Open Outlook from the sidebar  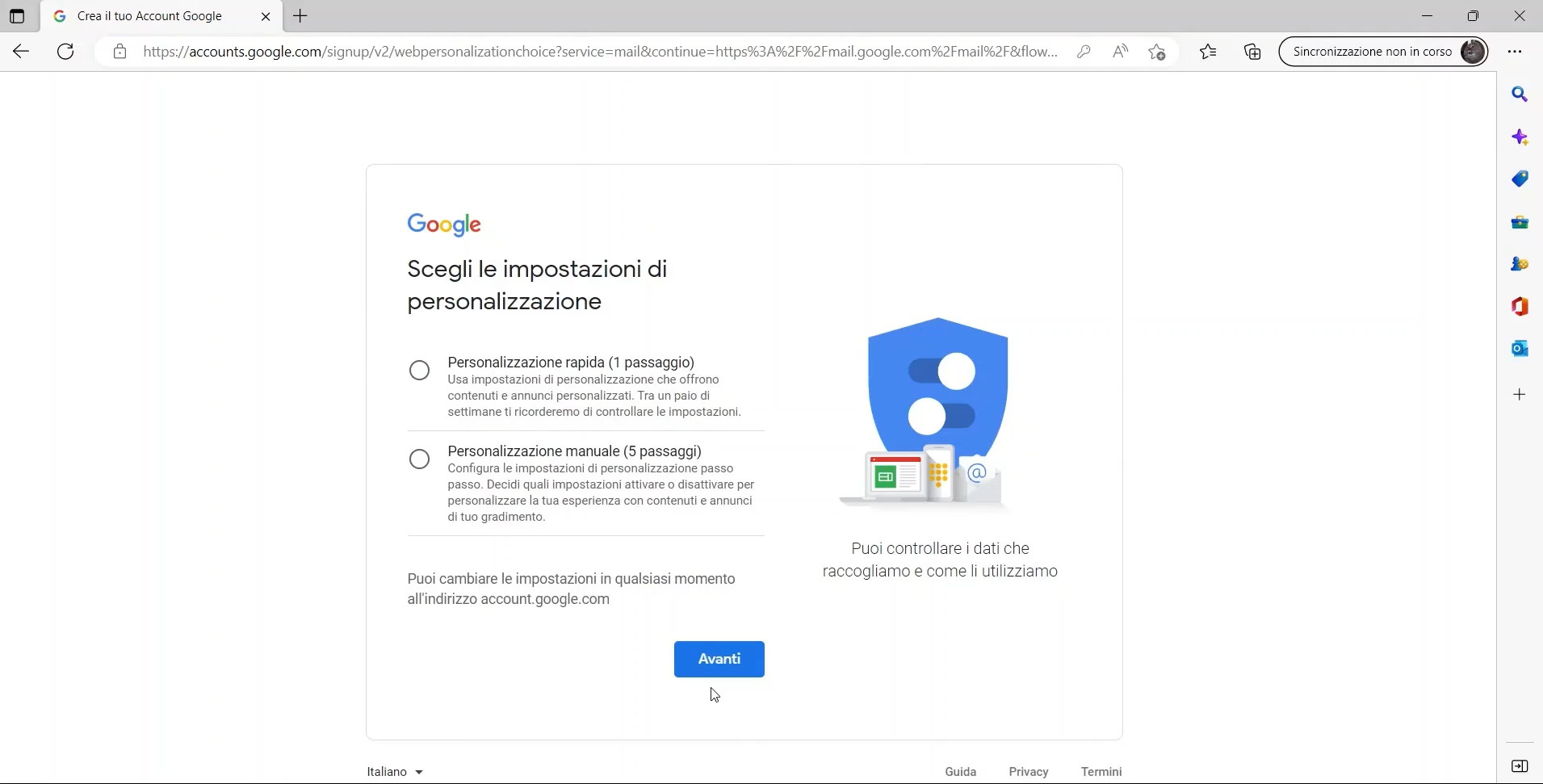pos(1521,349)
